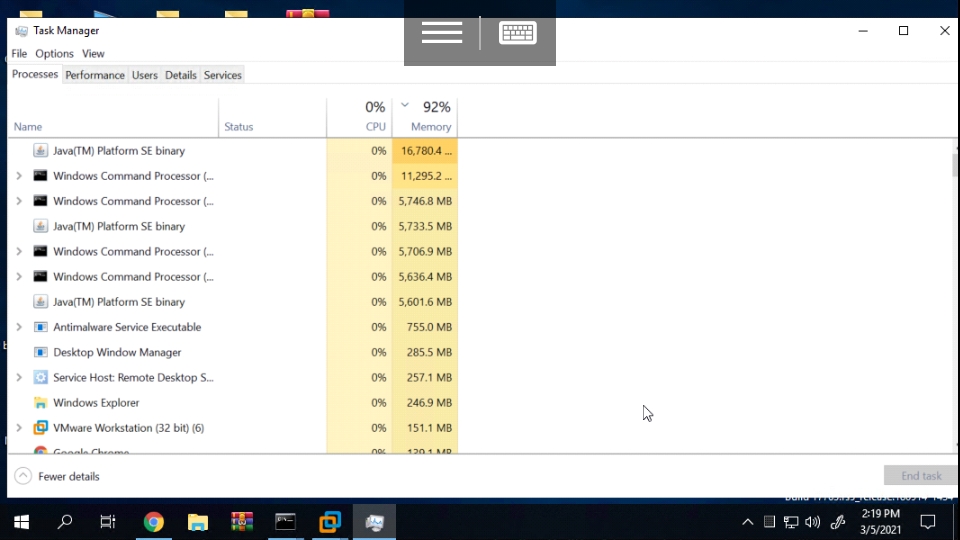This screenshot has height=540, width=960.
Task: Switch to the Users tab
Action: coord(144,75)
